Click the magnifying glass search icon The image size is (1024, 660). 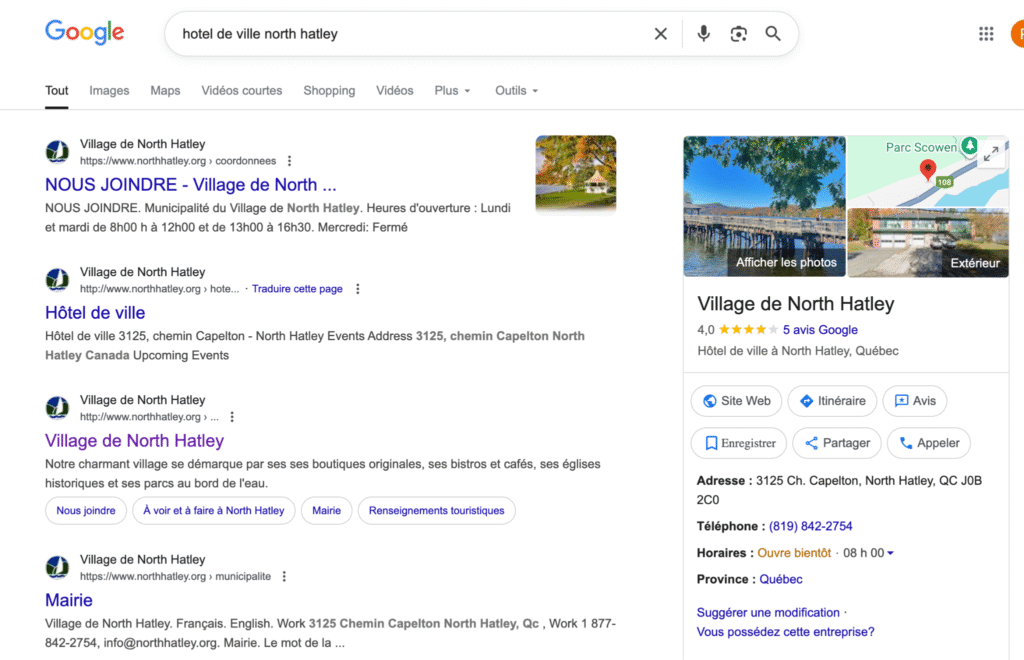pos(773,34)
